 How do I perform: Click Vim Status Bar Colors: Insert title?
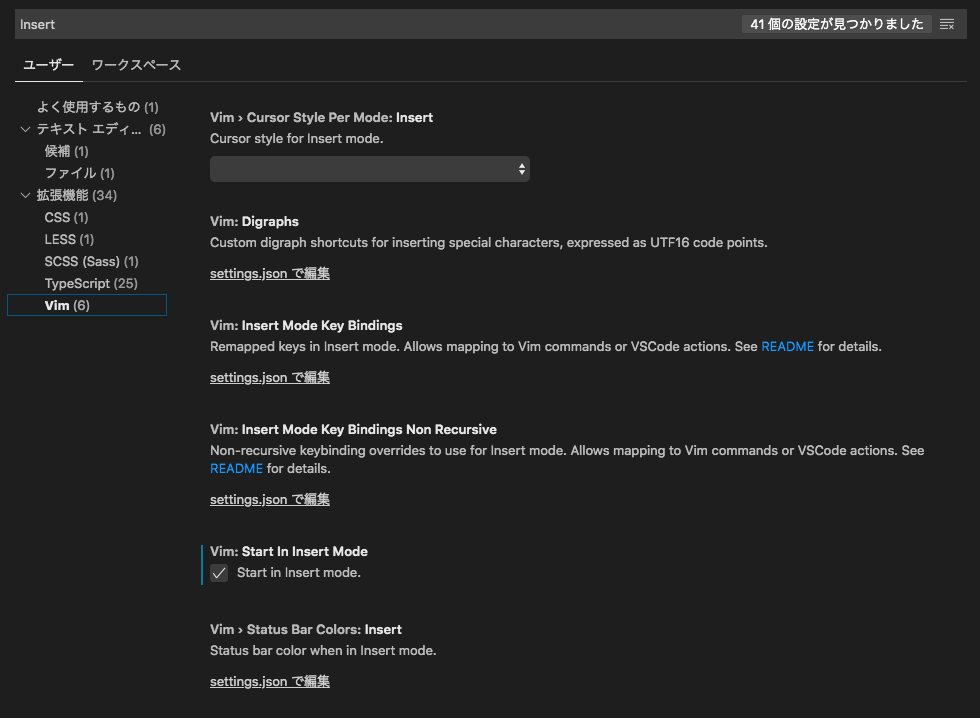click(306, 630)
